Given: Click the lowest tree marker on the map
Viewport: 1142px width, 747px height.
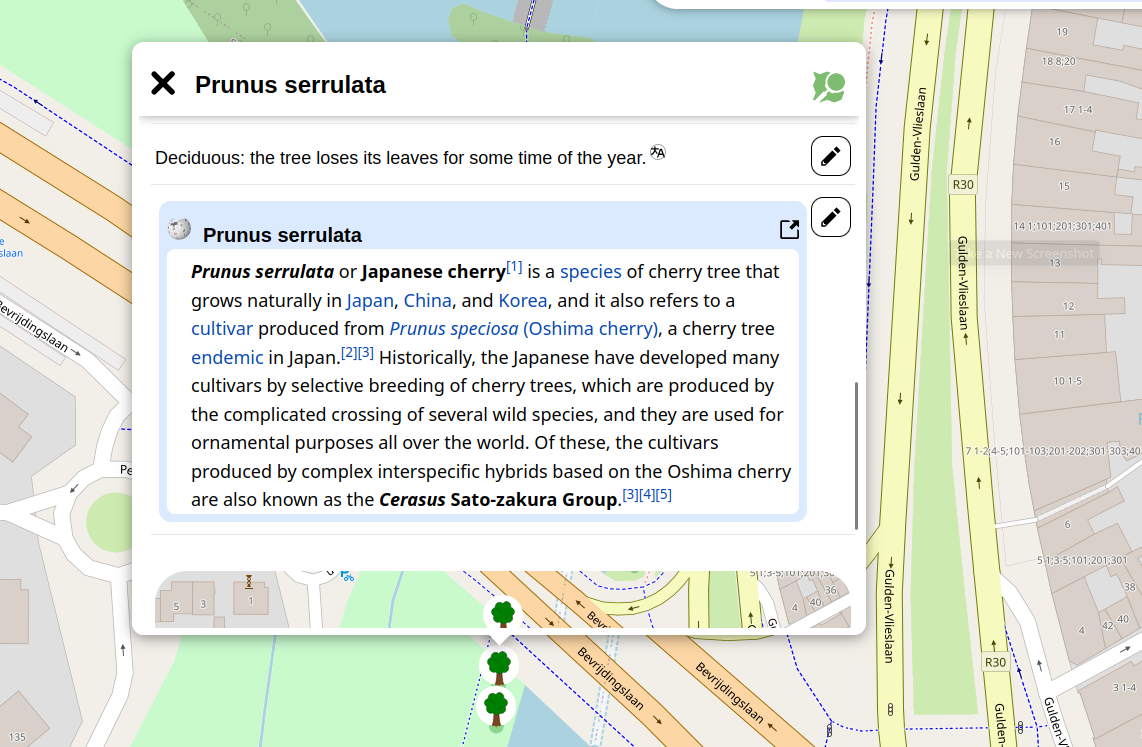Looking at the screenshot, I should tap(496, 706).
